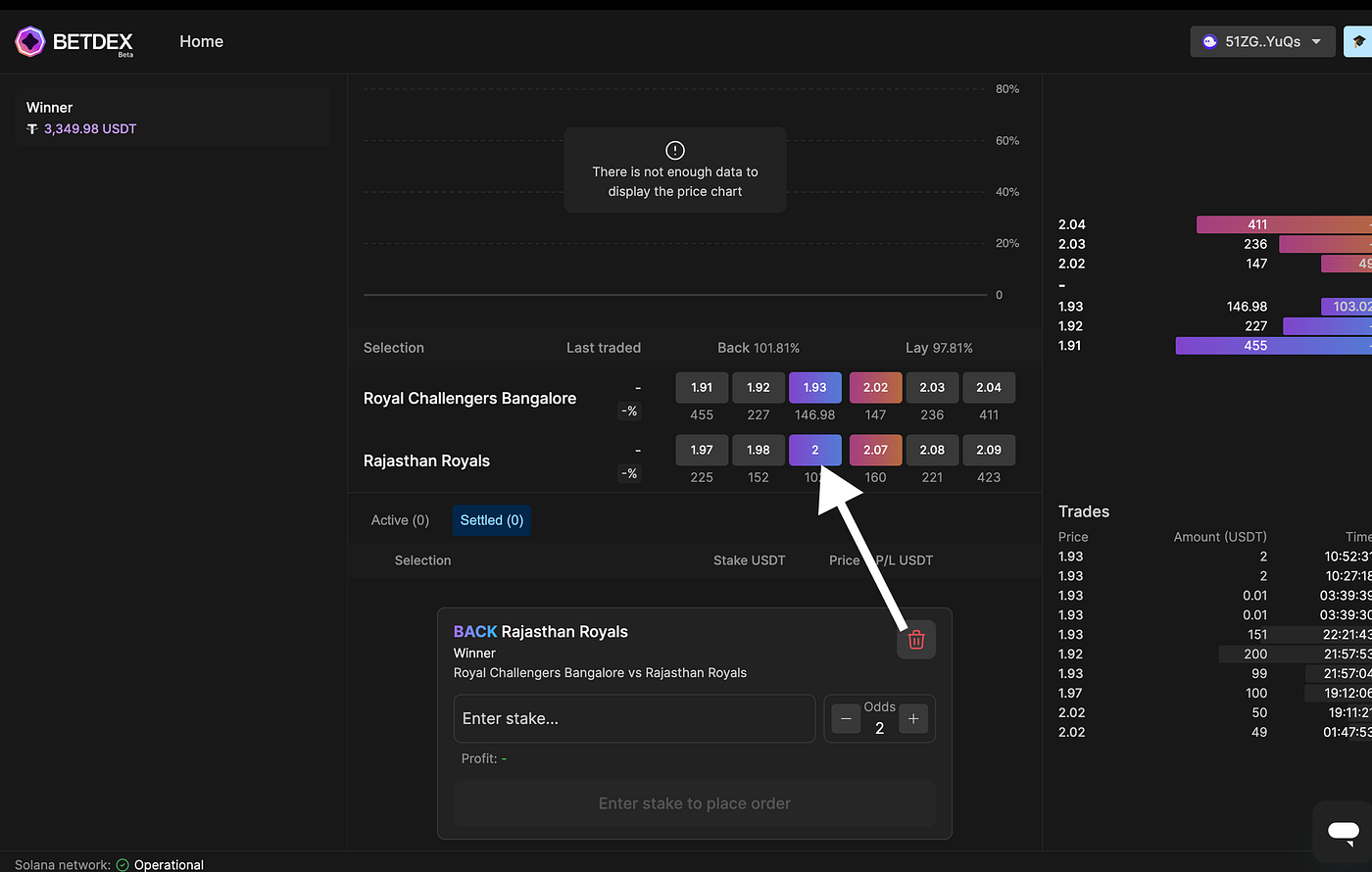Viewport: 1372px width, 872px height.
Task: Click the info icon above the chart message
Action: (x=674, y=150)
